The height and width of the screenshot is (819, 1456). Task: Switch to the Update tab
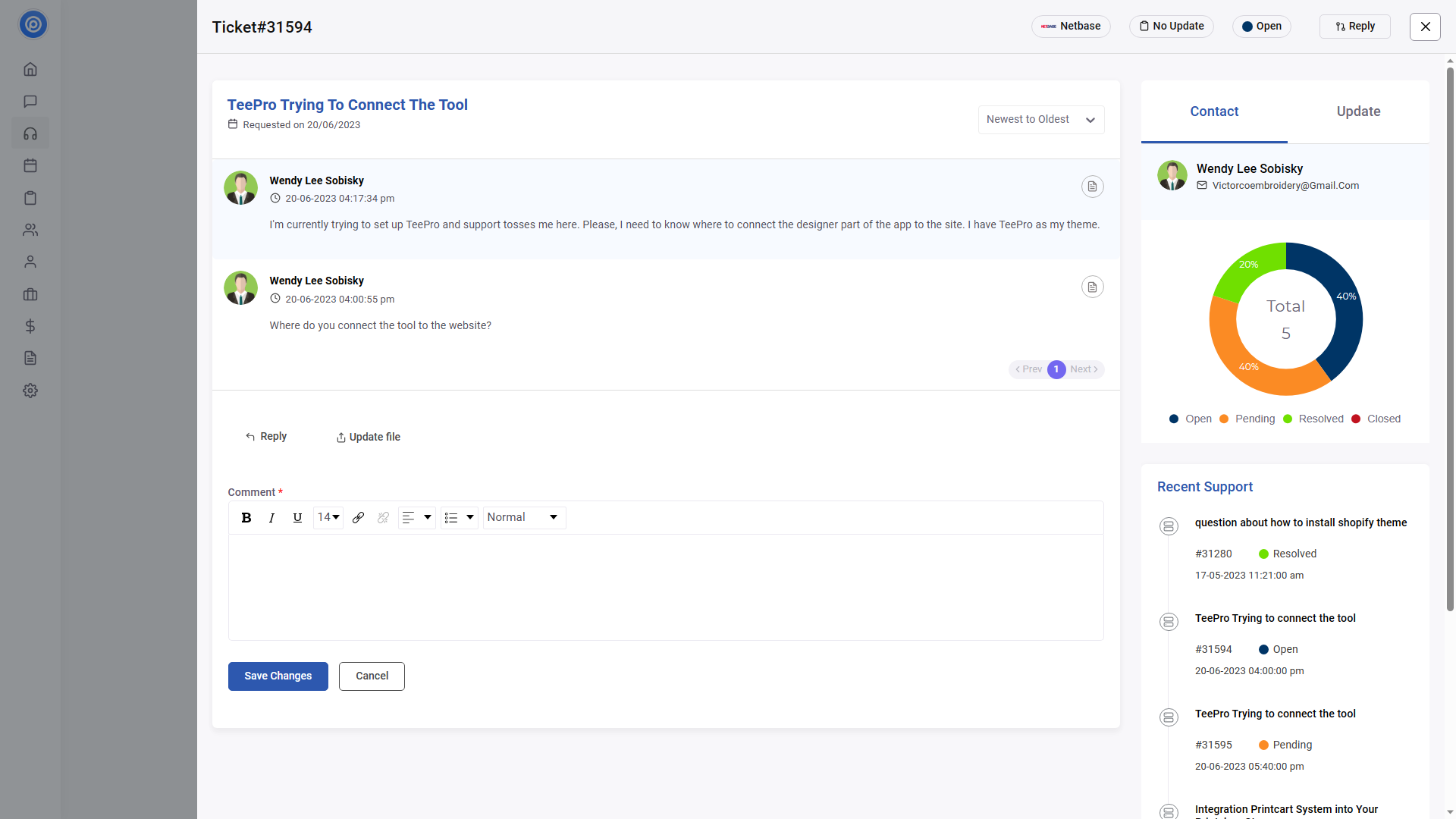click(1357, 111)
